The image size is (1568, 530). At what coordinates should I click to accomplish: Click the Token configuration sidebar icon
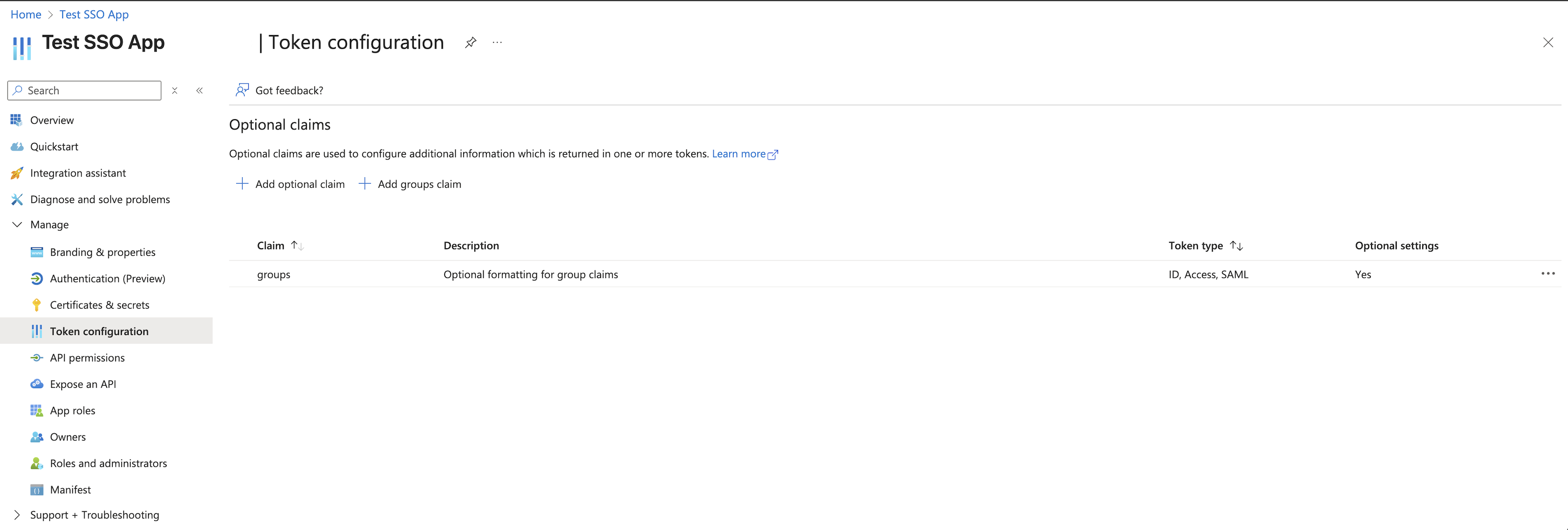(x=37, y=331)
